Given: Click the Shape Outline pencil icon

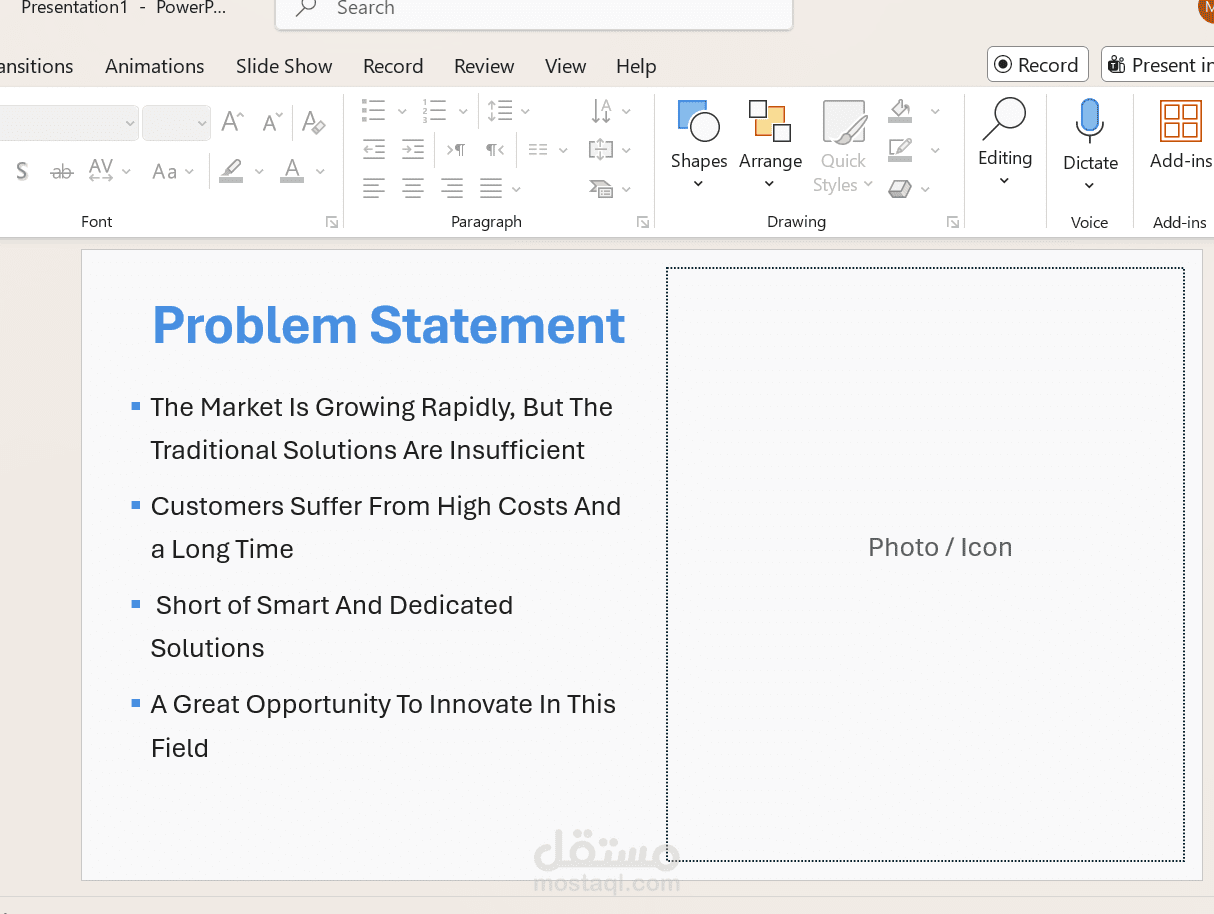Looking at the screenshot, I should click(x=900, y=150).
